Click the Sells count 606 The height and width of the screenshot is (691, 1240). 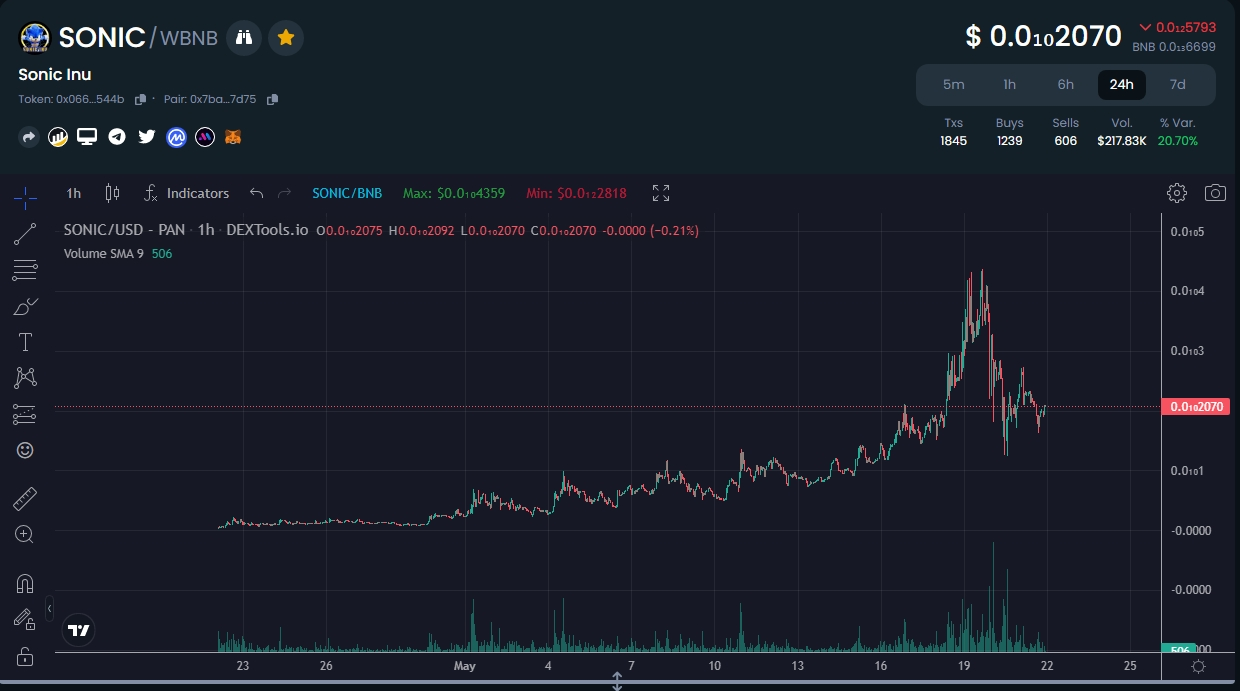click(x=1066, y=141)
